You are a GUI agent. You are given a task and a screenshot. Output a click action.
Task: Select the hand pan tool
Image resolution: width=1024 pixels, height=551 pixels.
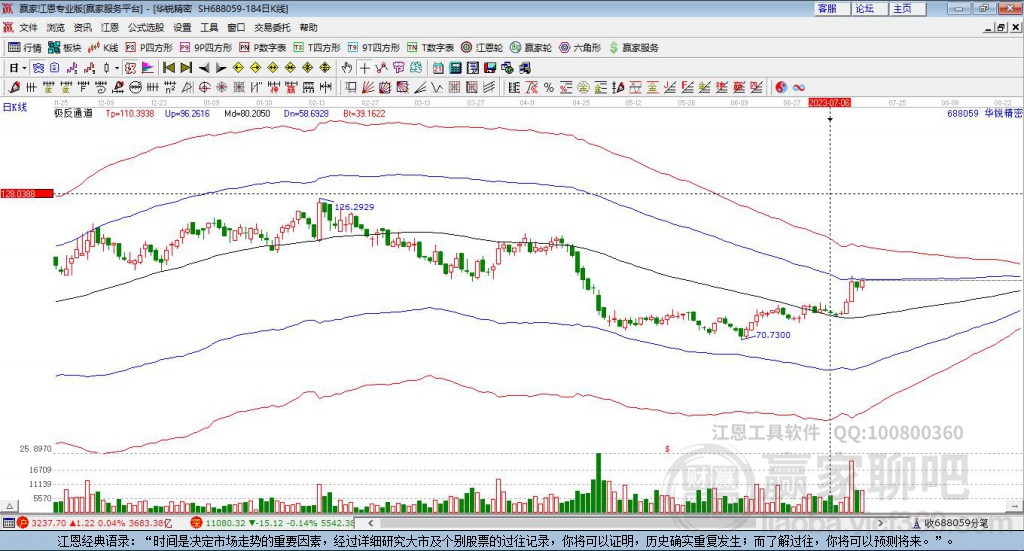(x=347, y=68)
